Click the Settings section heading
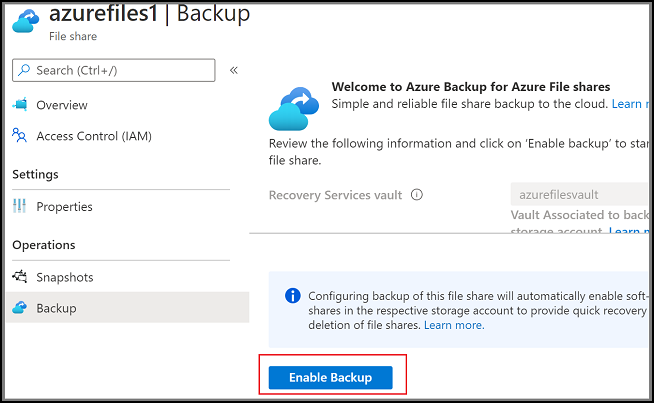The height and width of the screenshot is (403, 654). click(x=35, y=174)
